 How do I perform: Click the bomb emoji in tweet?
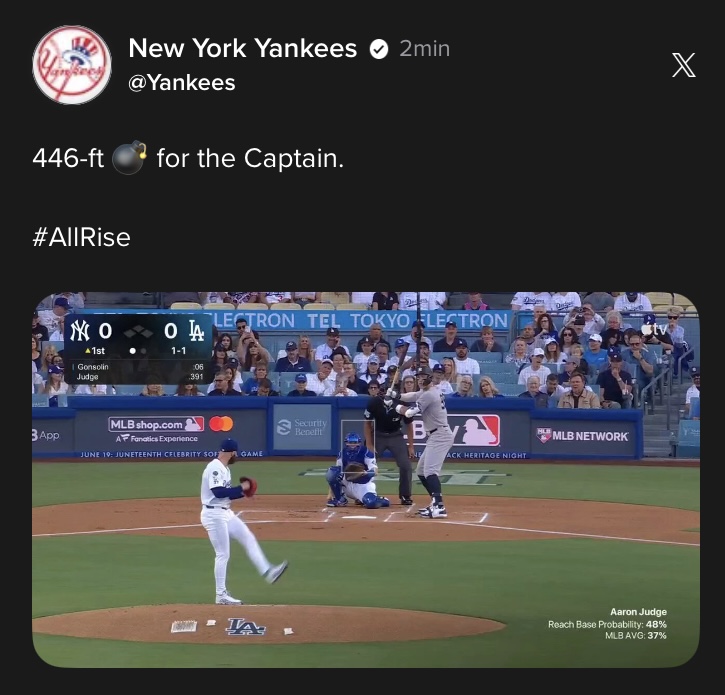click(x=129, y=157)
